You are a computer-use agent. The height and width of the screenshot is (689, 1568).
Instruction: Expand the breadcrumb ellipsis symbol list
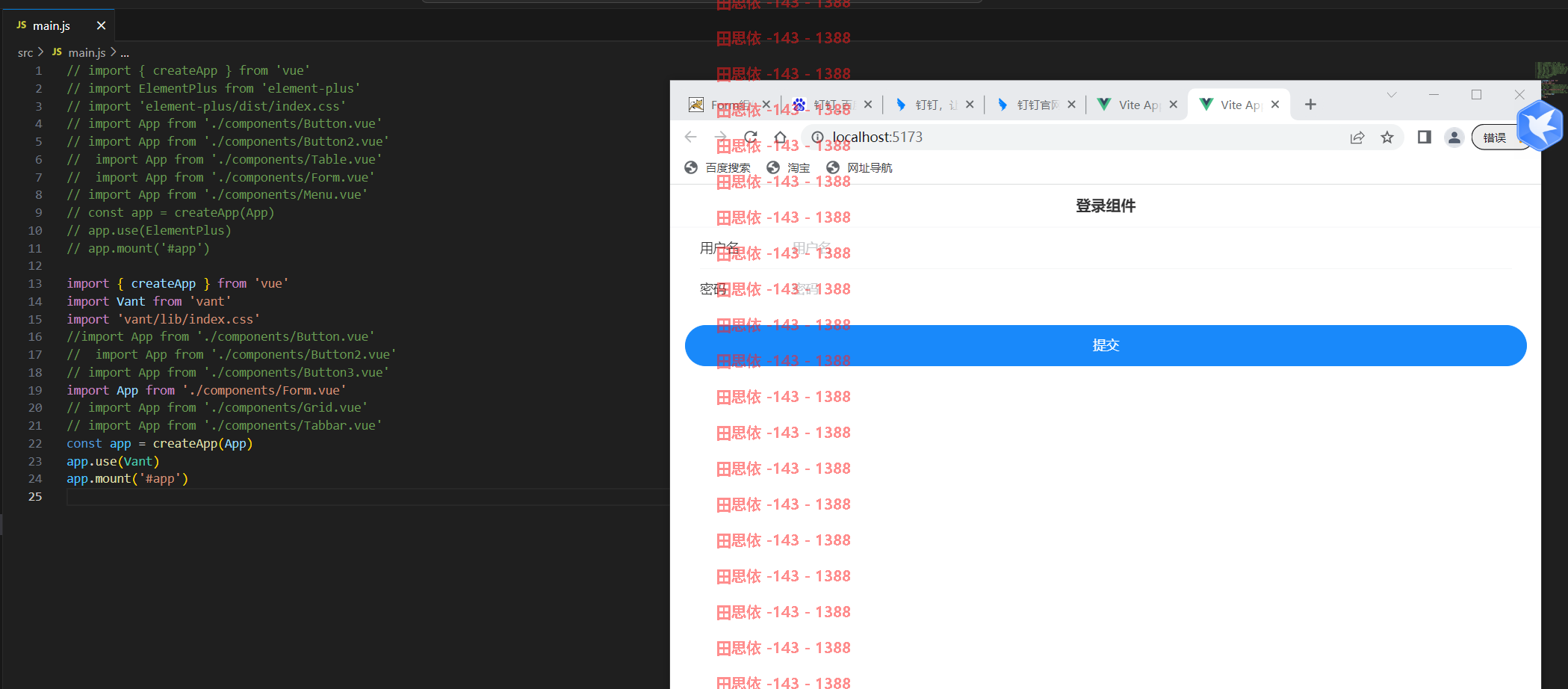point(125,52)
